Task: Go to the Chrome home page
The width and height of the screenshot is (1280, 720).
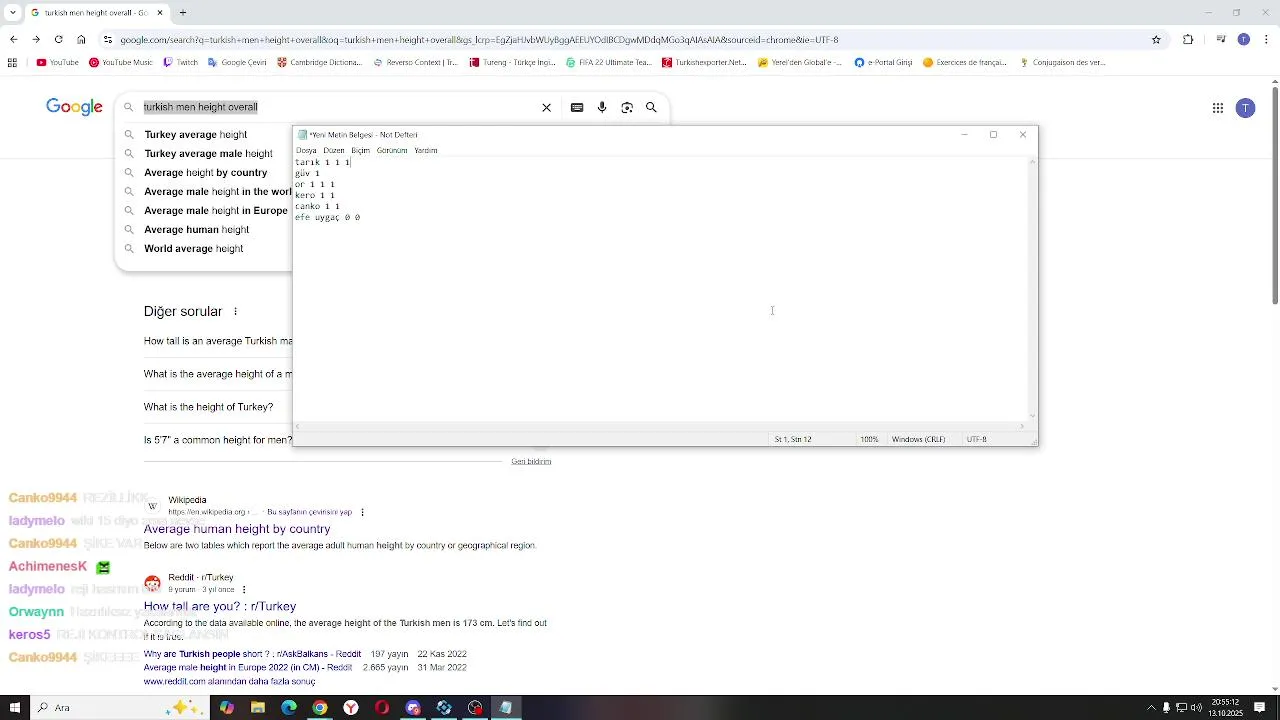Action: [81, 40]
